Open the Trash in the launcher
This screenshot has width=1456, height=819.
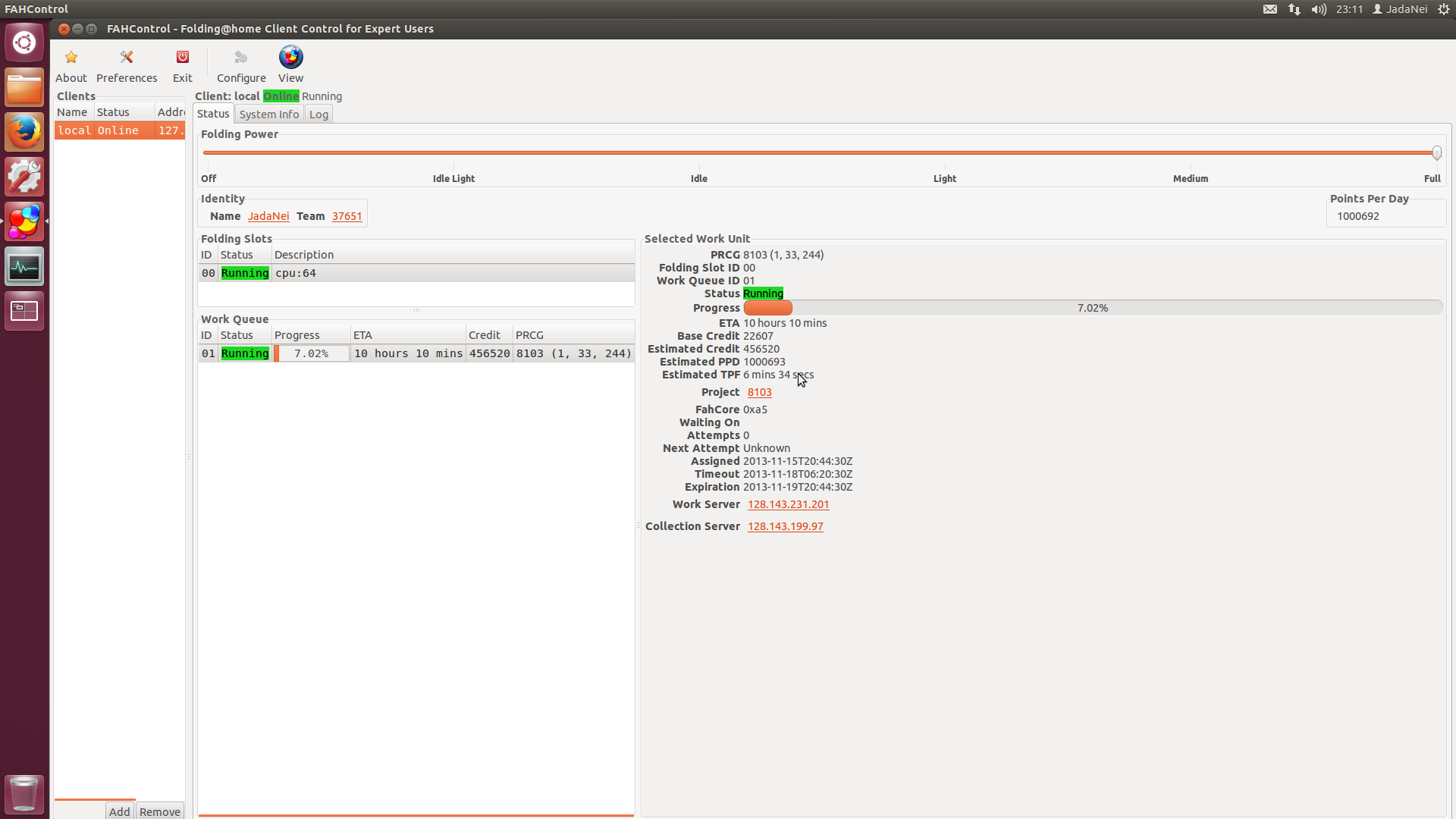(x=24, y=794)
